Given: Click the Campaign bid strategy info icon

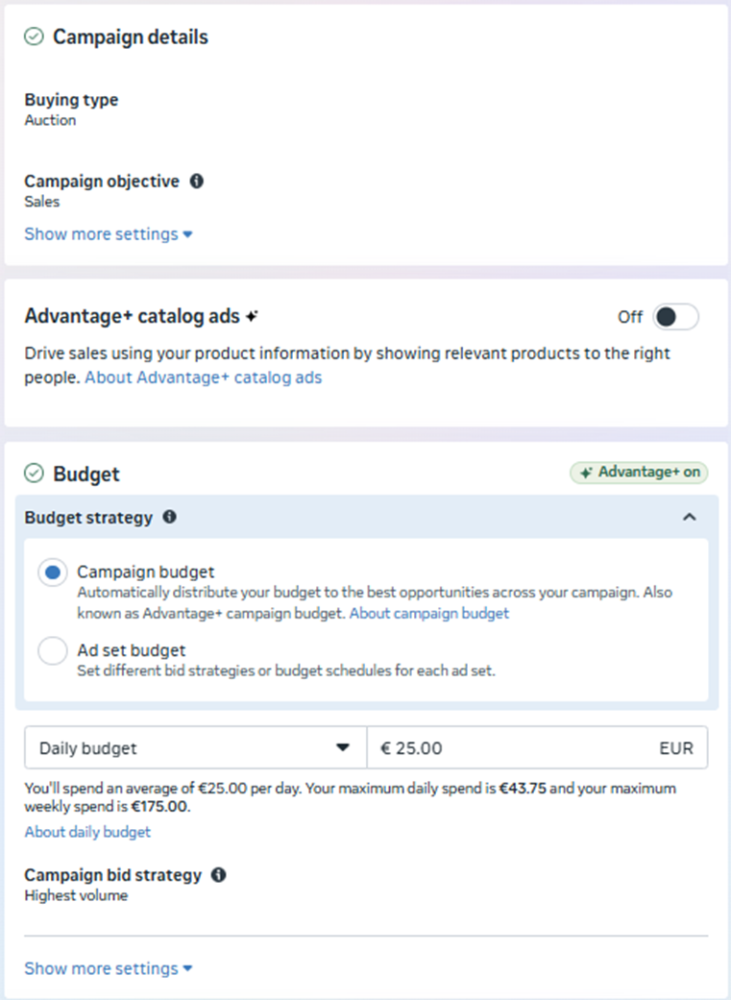Looking at the screenshot, I should (219, 875).
